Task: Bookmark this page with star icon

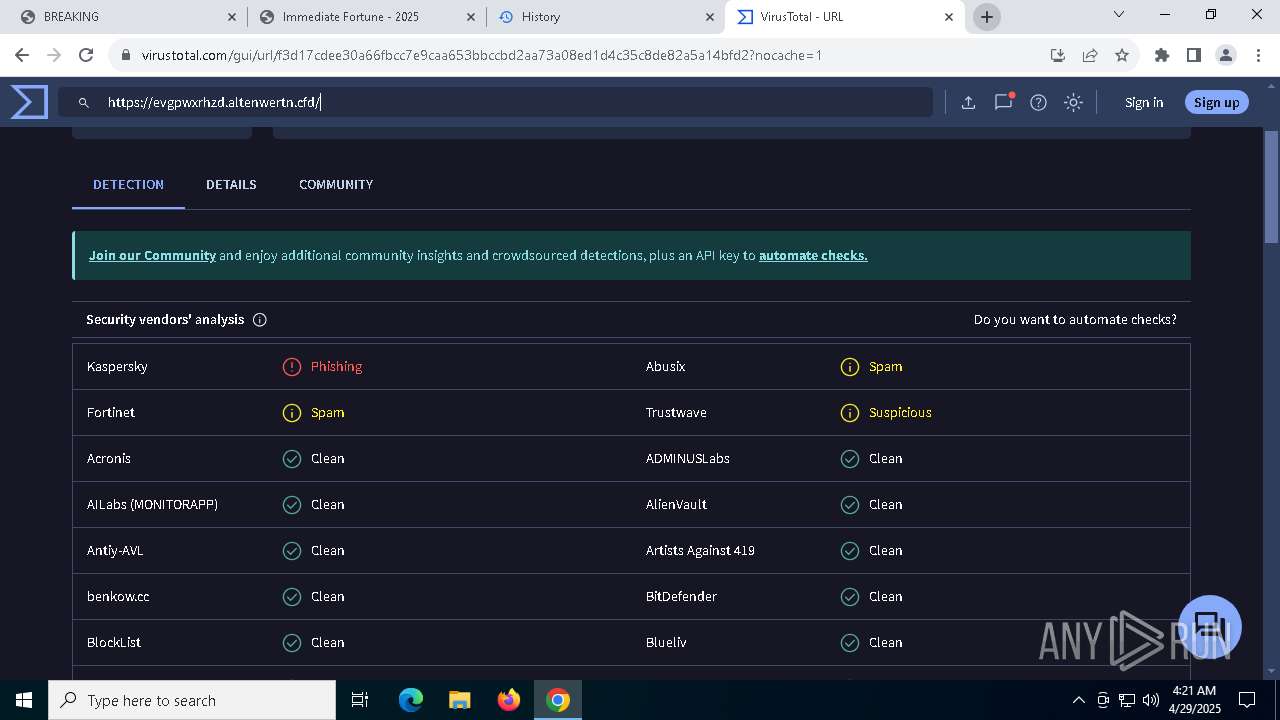Action: (1122, 55)
